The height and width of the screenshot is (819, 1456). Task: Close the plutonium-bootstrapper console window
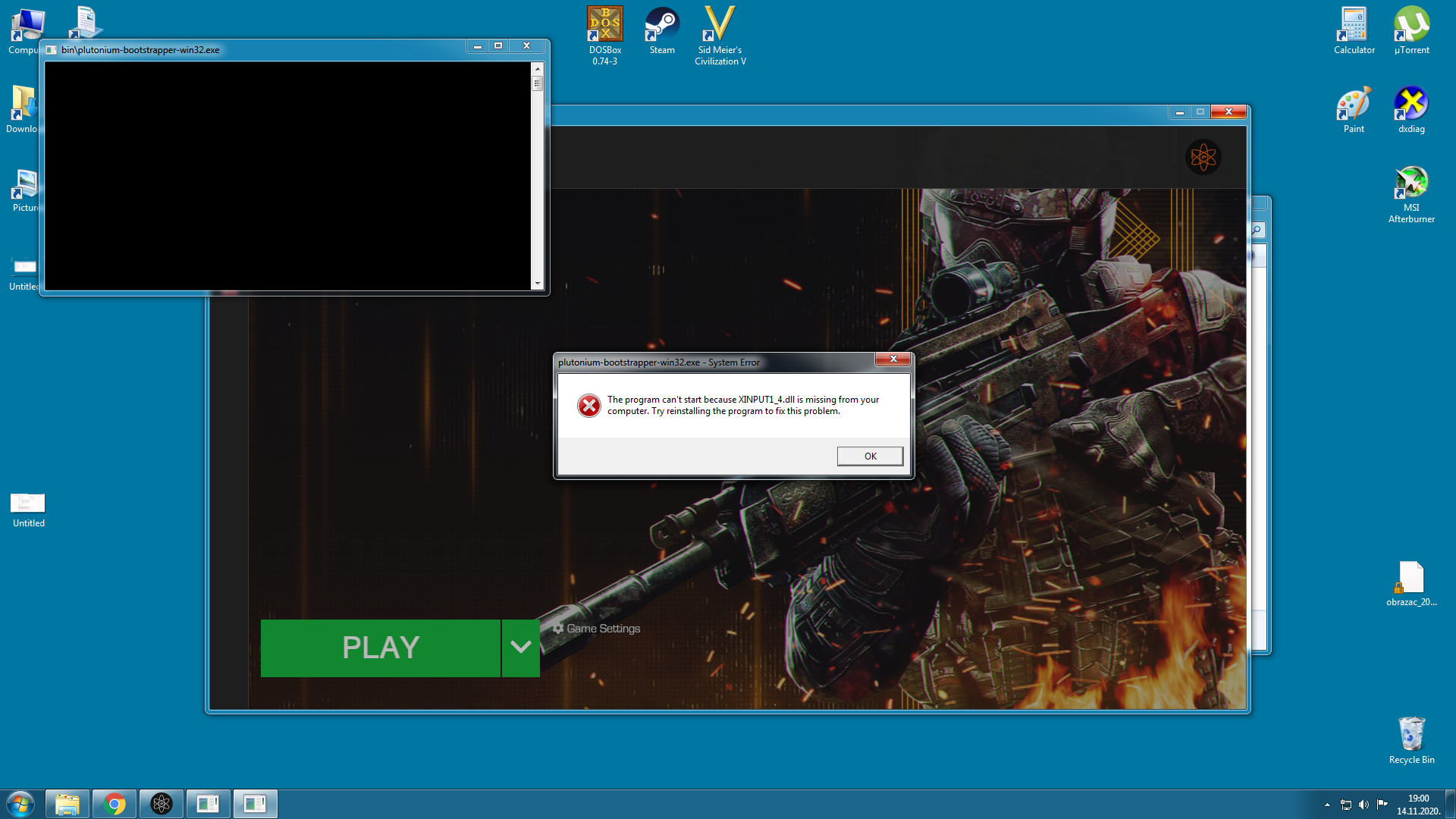tap(526, 46)
